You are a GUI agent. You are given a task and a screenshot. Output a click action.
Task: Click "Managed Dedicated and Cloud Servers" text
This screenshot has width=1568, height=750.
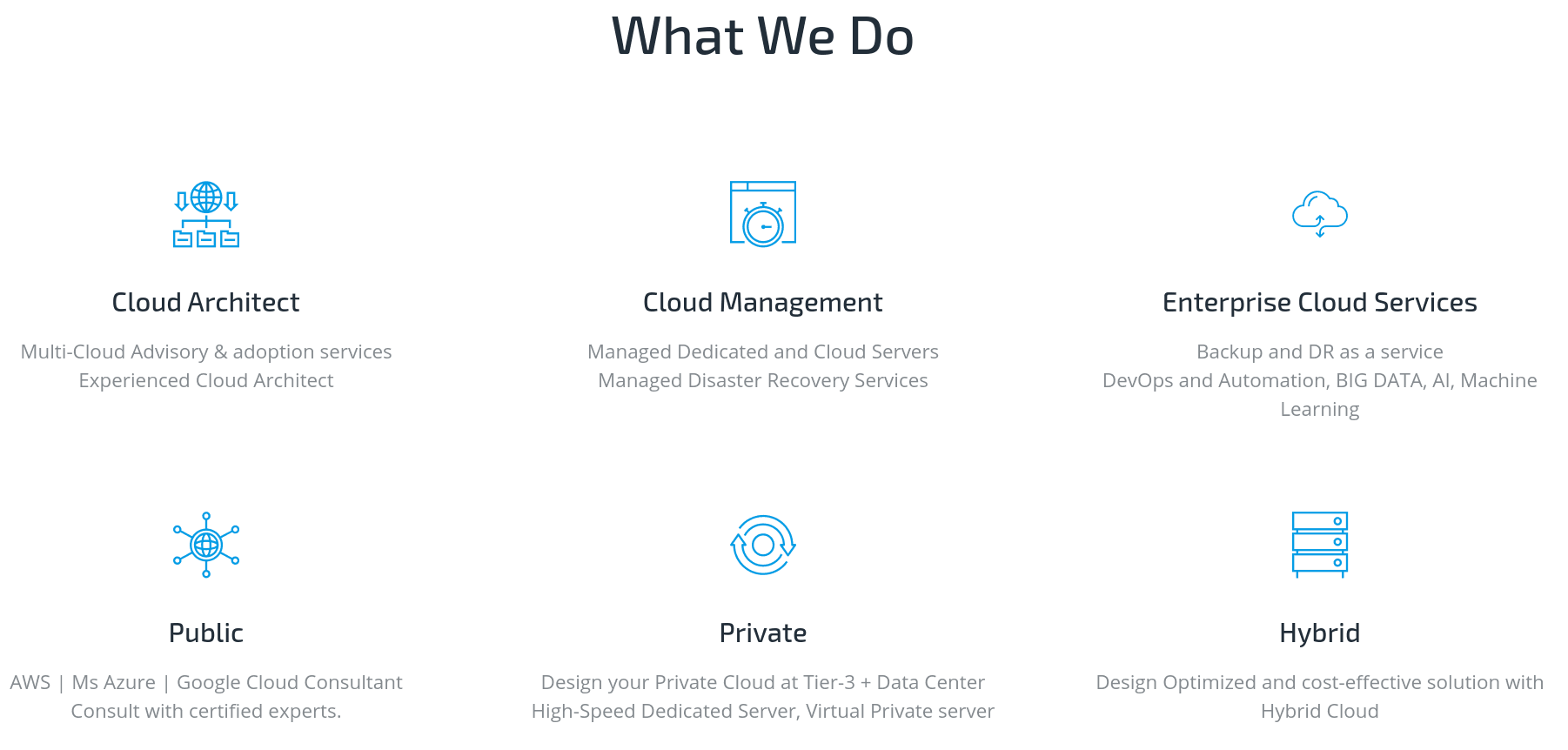(x=763, y=352)
